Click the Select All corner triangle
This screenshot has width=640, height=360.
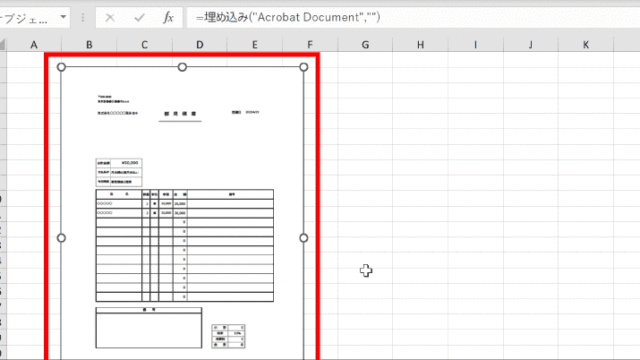coord(2,44)
